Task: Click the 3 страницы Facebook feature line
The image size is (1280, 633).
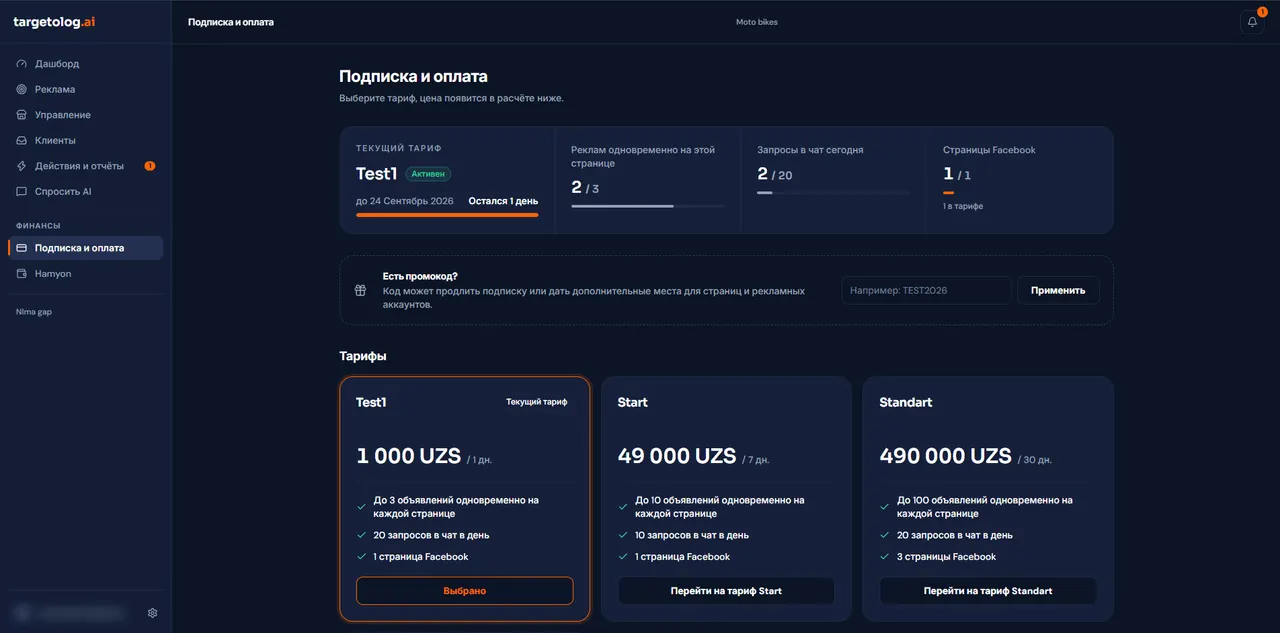Action: [946, 557]
